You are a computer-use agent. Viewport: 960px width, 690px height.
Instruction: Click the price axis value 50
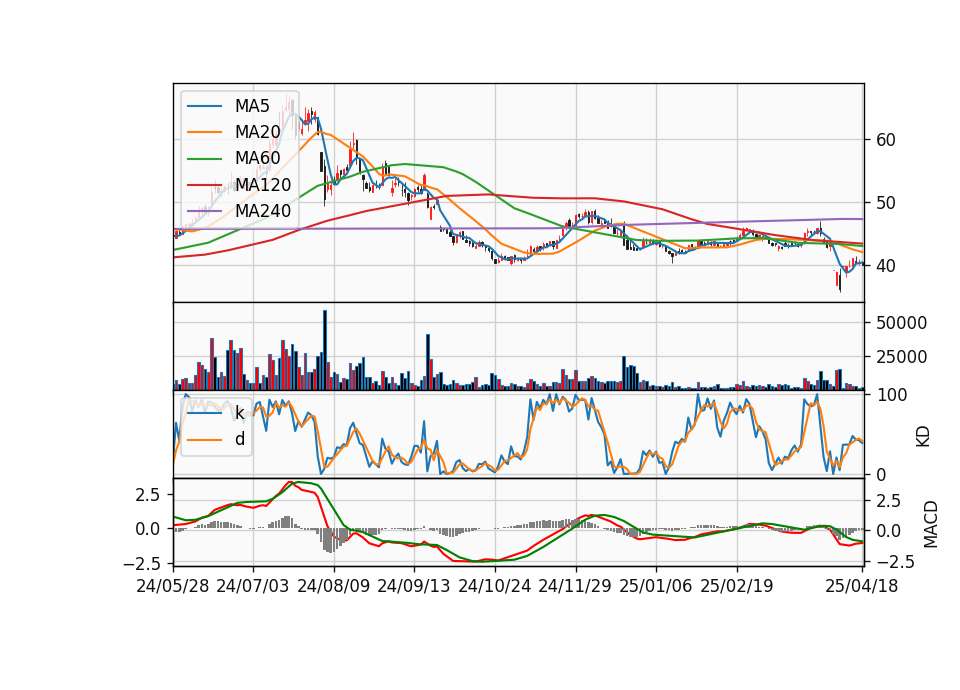pos(886,203)
